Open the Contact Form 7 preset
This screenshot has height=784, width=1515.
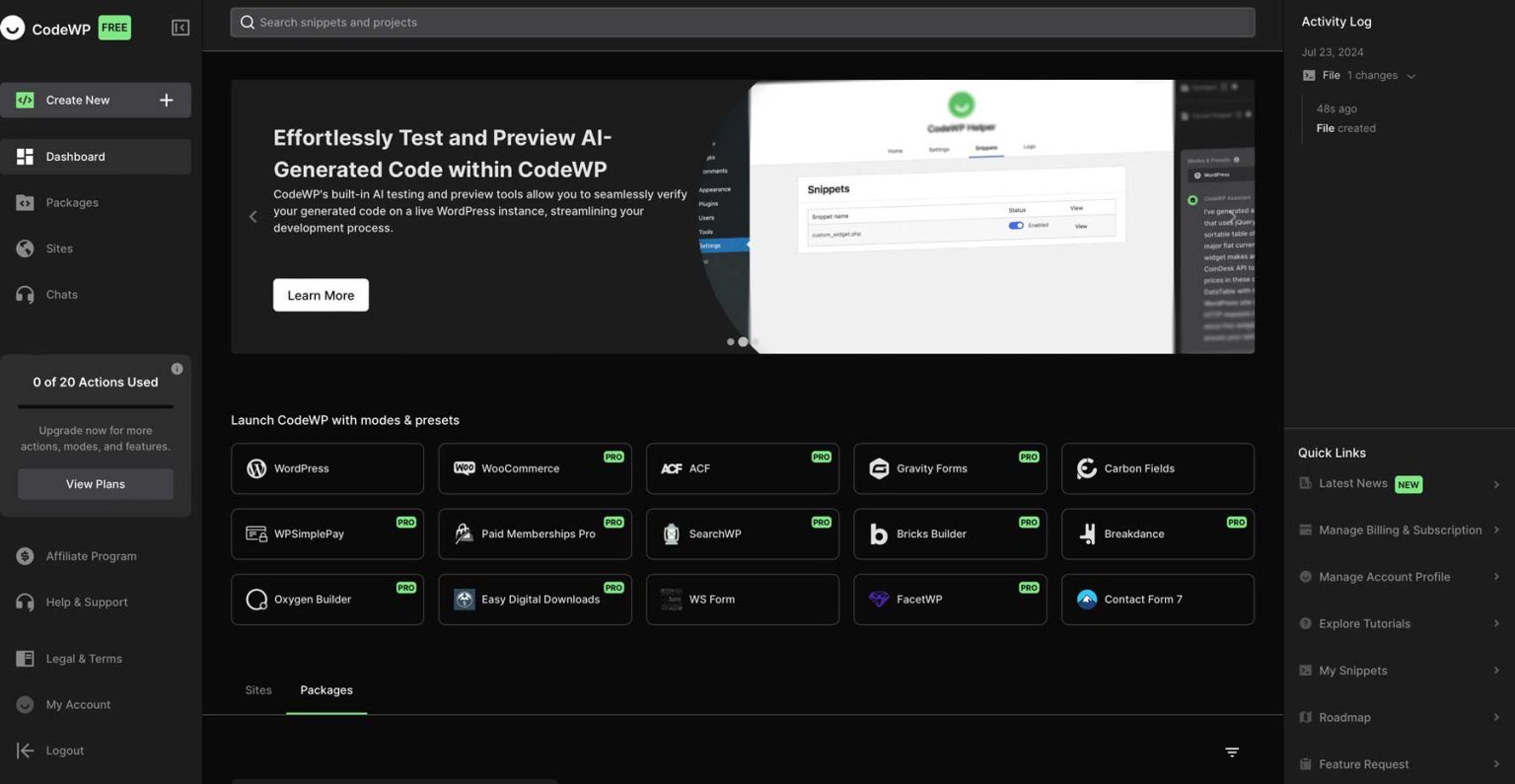tap(1157, 599)
